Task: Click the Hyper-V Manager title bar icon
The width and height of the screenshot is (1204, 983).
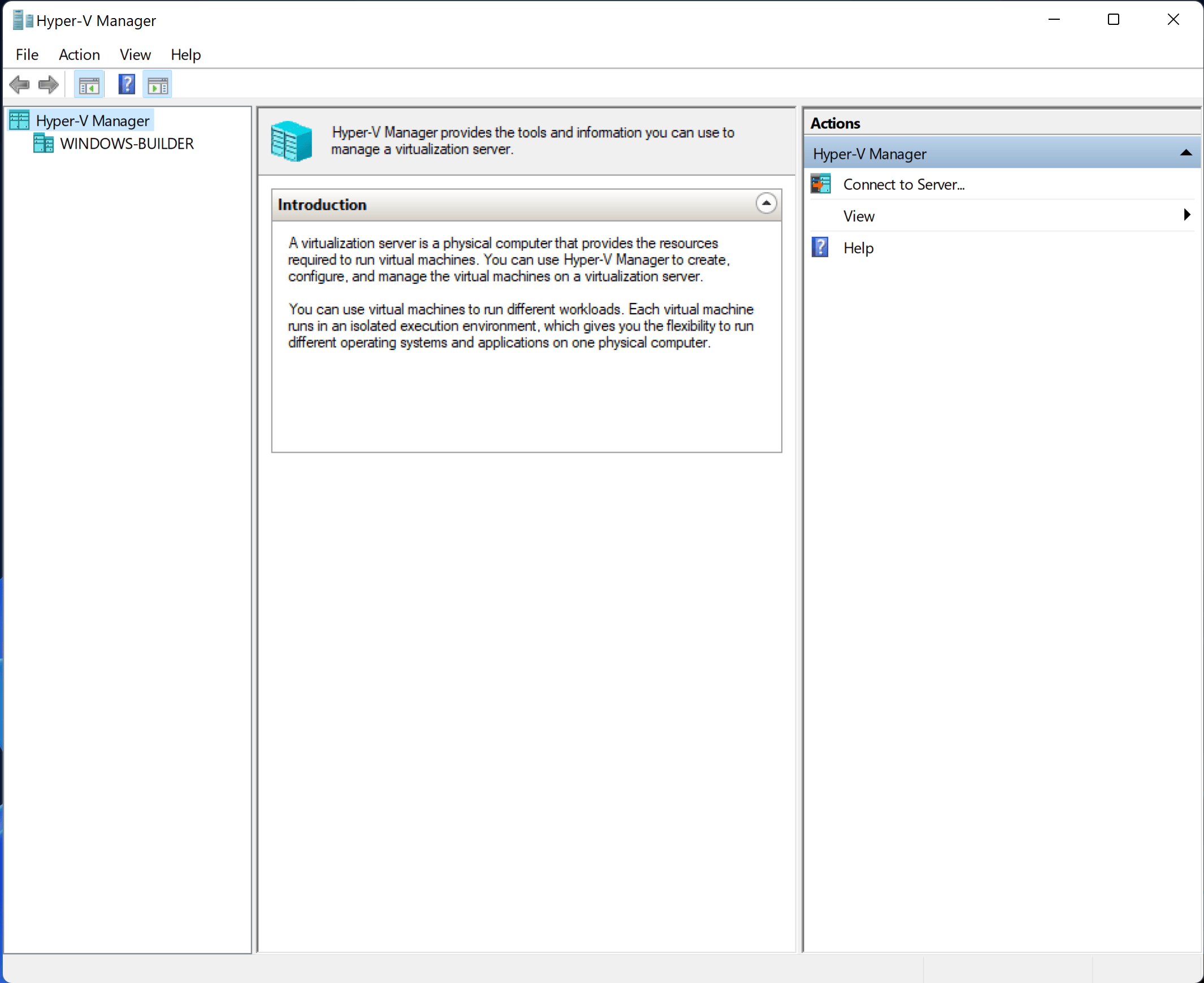Action: pyautogui.click(x=23, y=20)
